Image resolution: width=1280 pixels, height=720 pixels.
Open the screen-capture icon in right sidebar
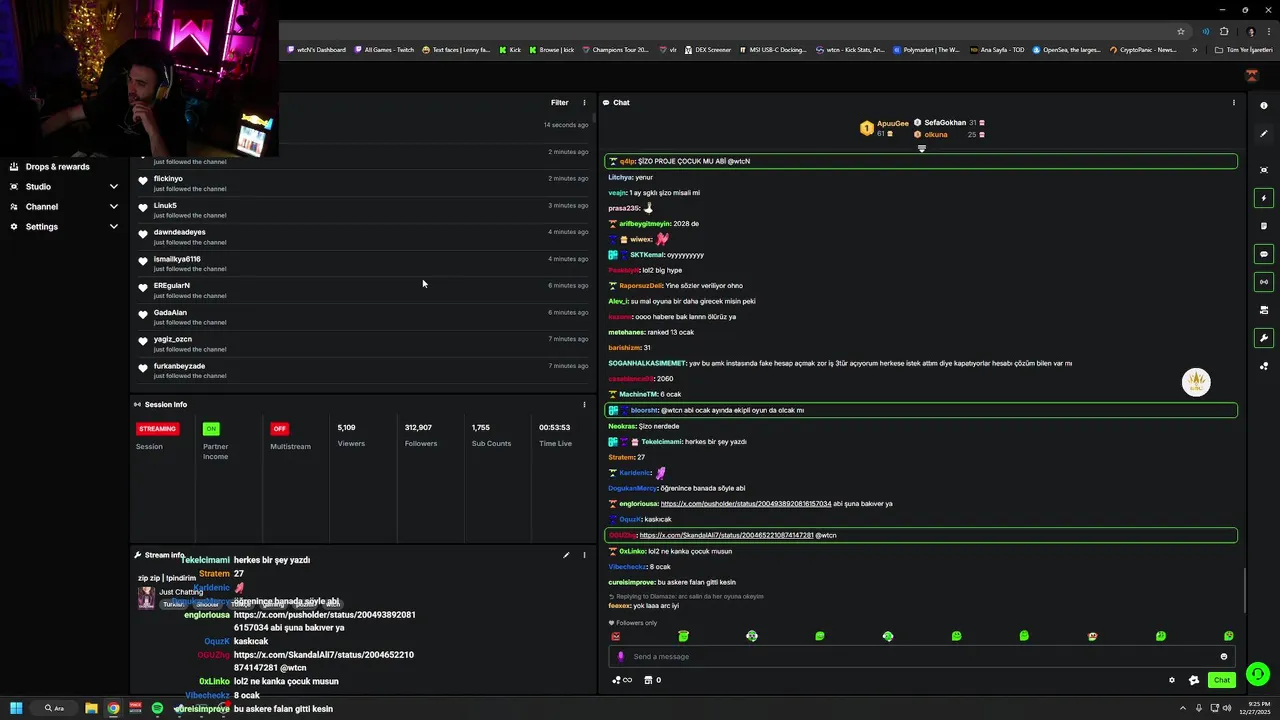tap(1264, 170)
